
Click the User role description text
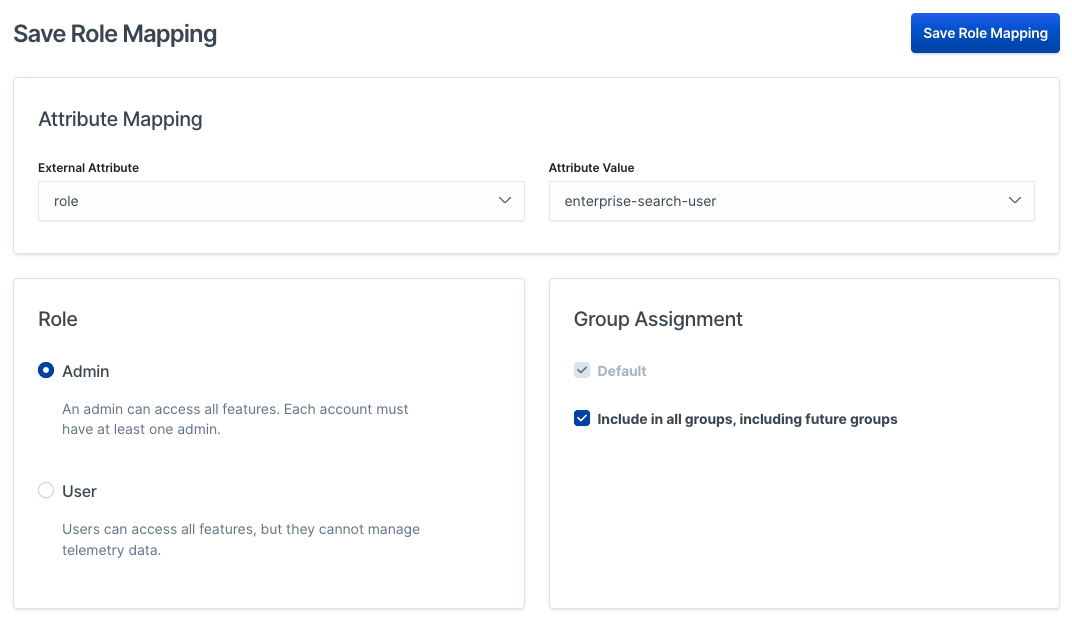click(x=240, y=539)
